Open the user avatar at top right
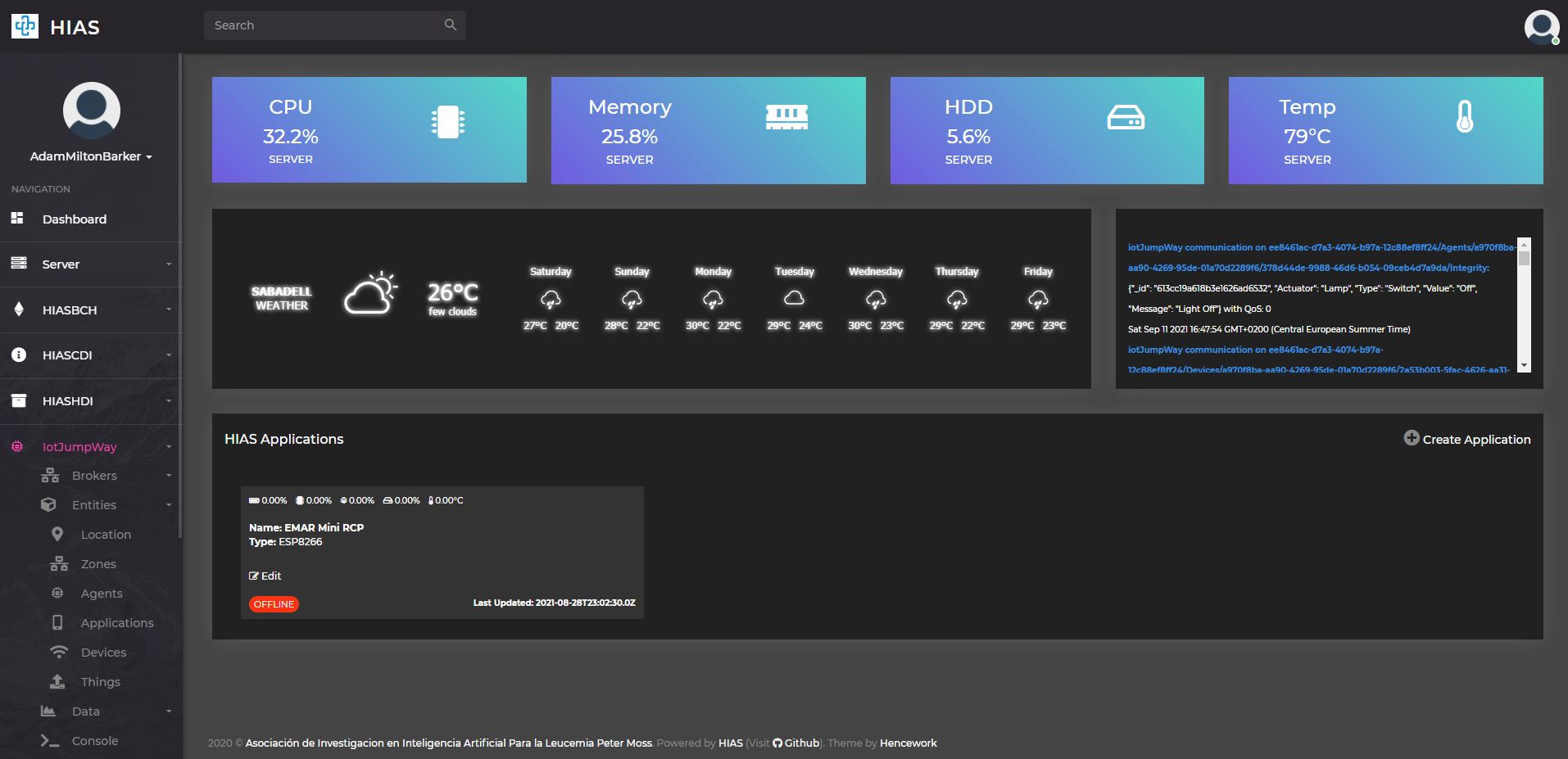 coord(1542,26)
